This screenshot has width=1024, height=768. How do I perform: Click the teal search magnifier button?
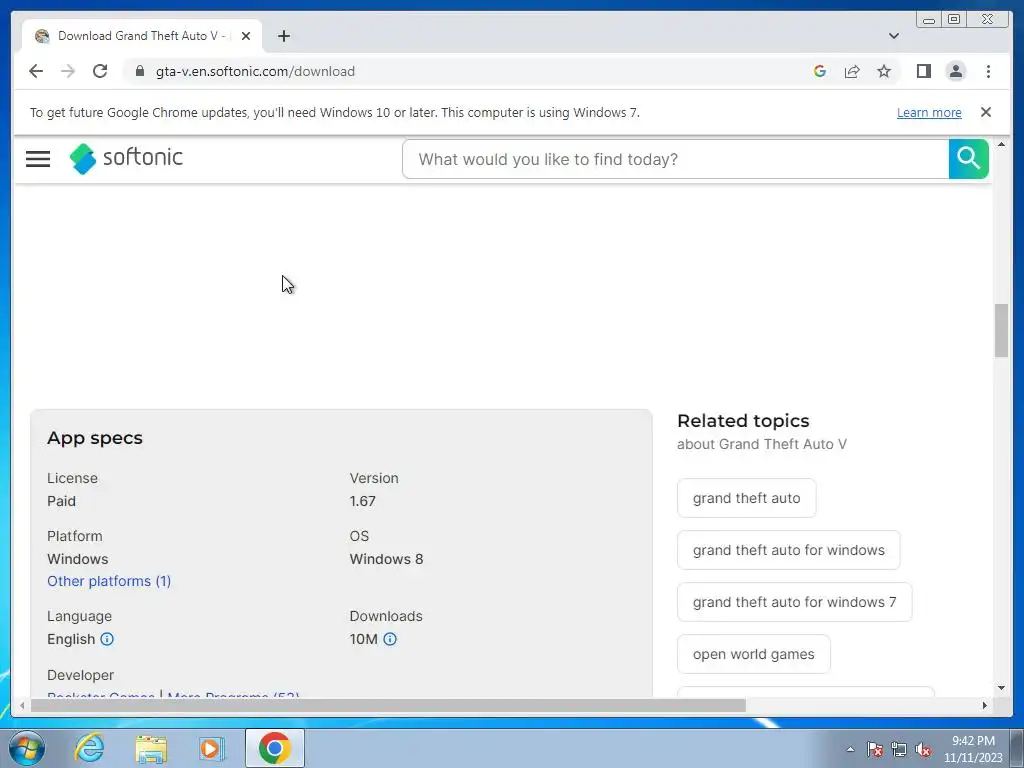[x=968, y=159]
